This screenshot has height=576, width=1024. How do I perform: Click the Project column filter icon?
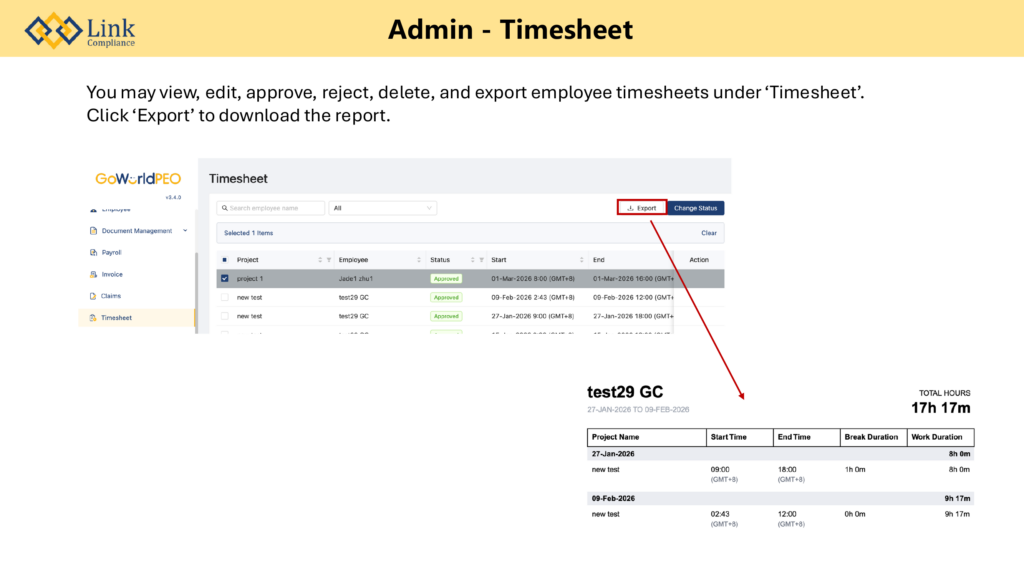(x=329, y=260)
